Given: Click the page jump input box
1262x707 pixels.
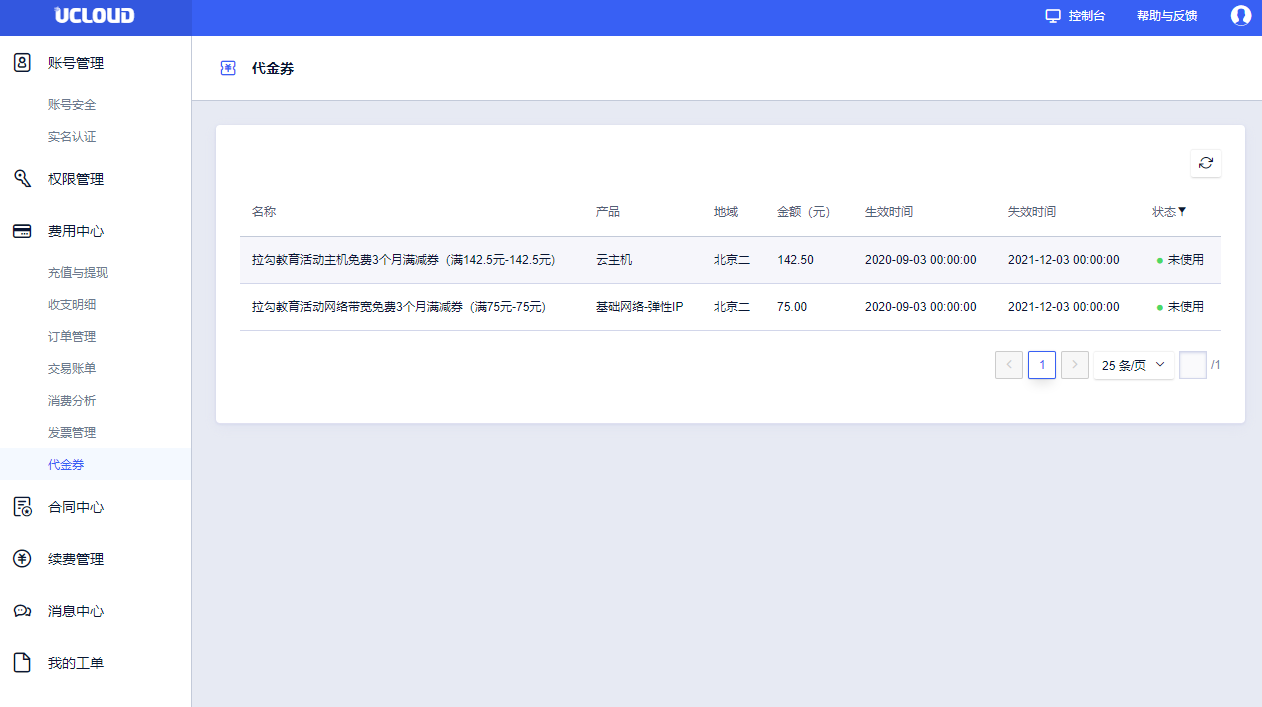Looking at the screenshot, I should [1192, 365].
